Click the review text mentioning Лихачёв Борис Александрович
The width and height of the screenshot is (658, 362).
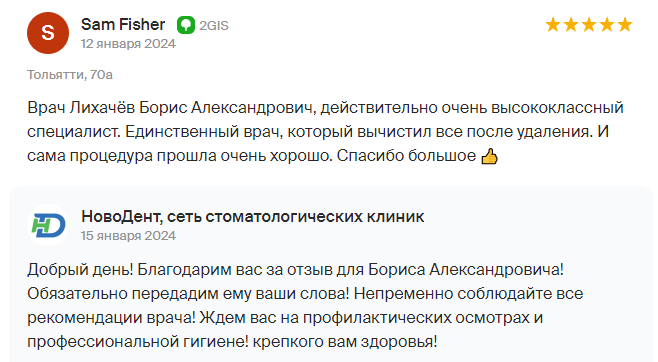[325, 132]
